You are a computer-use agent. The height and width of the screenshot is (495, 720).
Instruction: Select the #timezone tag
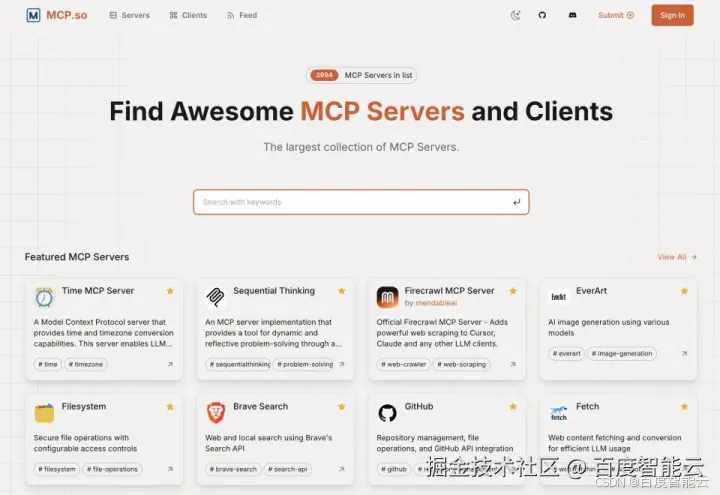tap(86, 364)
